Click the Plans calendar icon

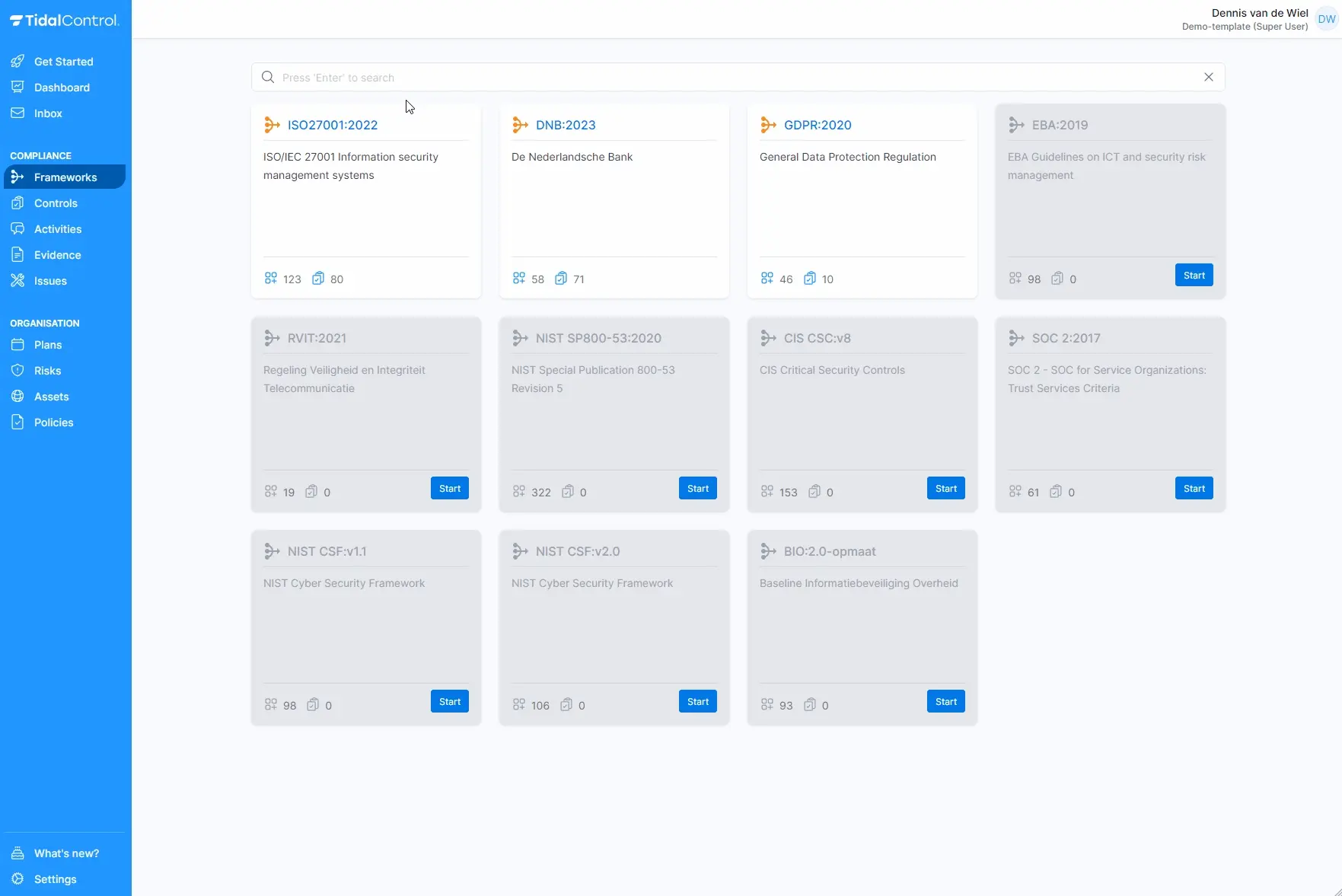pos(18,345)
